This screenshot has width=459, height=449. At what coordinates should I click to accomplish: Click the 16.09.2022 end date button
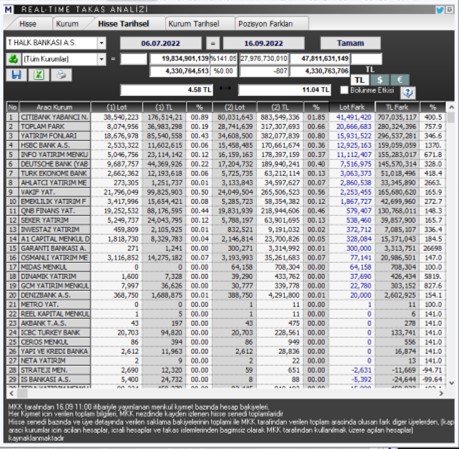pos(264,43)
